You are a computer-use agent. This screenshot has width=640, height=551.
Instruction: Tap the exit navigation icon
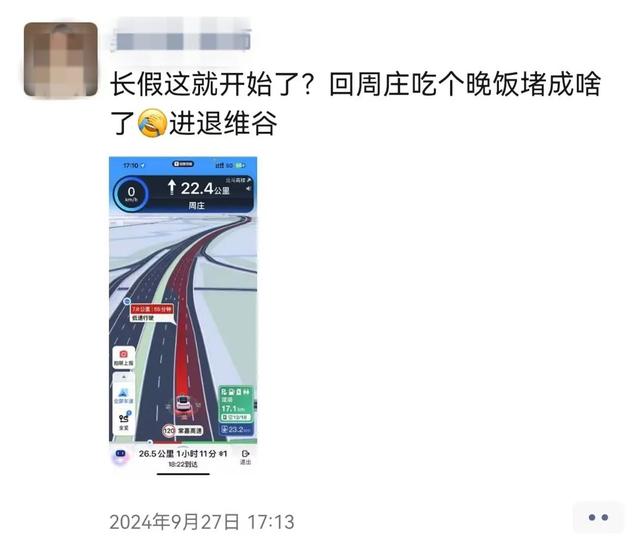246,457
